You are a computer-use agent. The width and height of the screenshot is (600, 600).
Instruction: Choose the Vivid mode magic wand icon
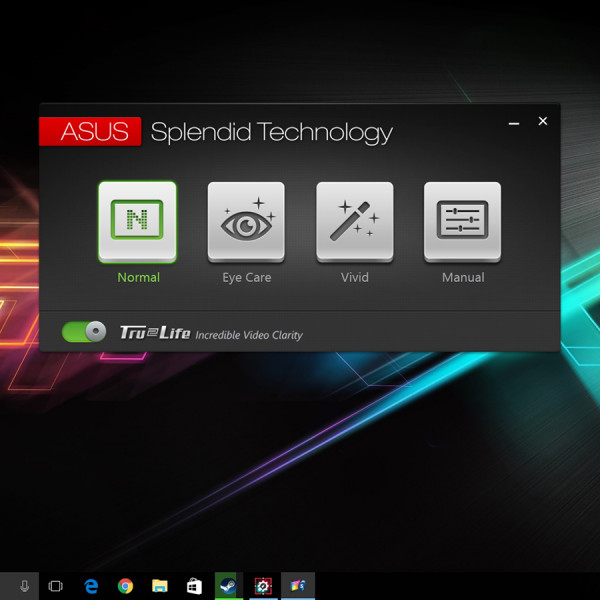click(x=355, y=221)
